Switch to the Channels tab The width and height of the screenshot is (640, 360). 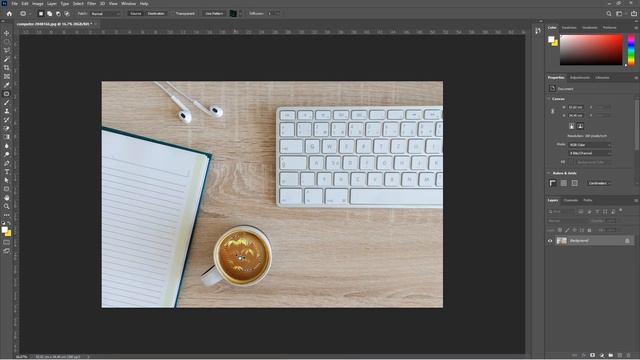coord(571,200)
